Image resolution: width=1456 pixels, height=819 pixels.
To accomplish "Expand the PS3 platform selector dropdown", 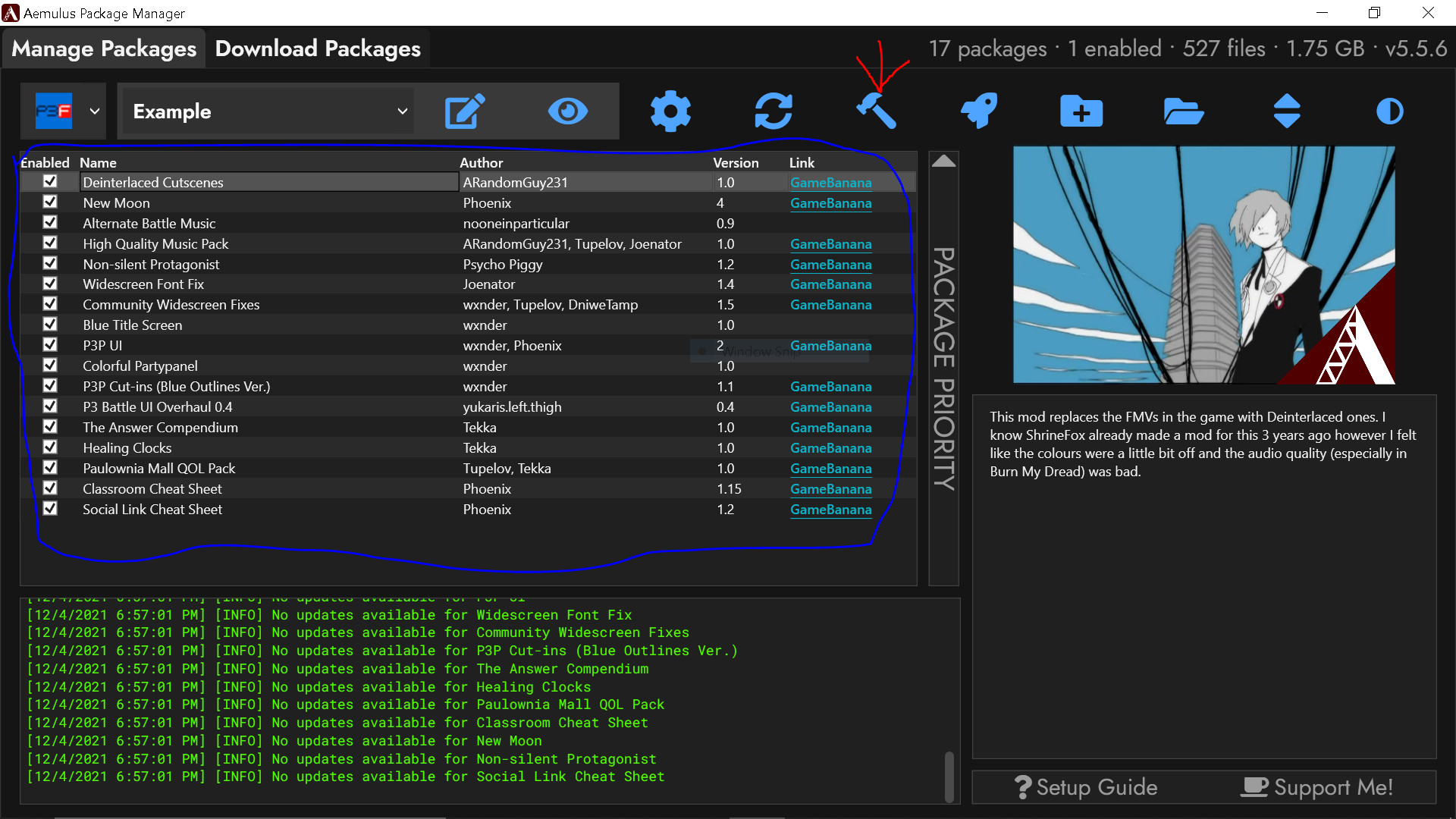I will point(94,111).
